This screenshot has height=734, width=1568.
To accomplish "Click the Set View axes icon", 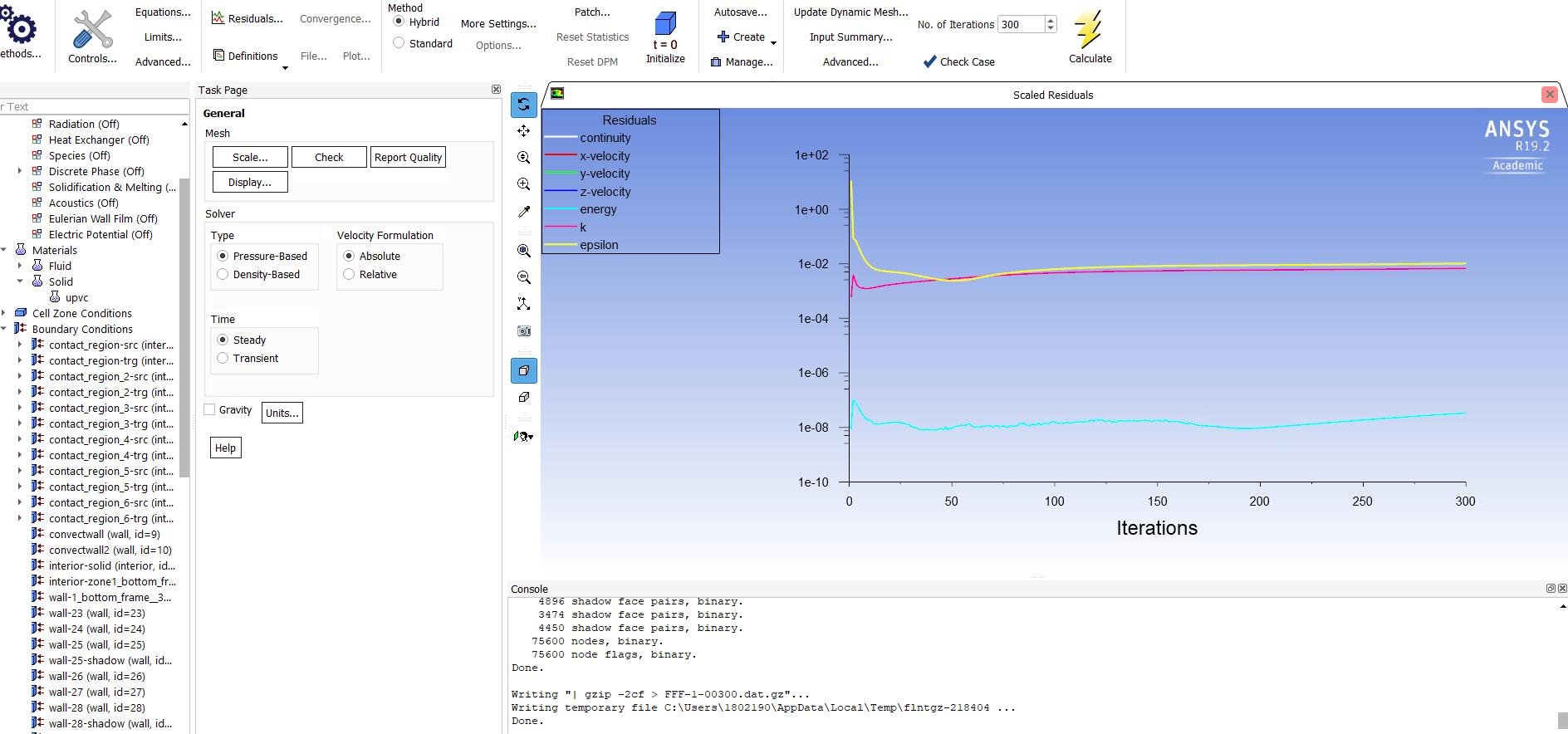I will coord(523,304).
